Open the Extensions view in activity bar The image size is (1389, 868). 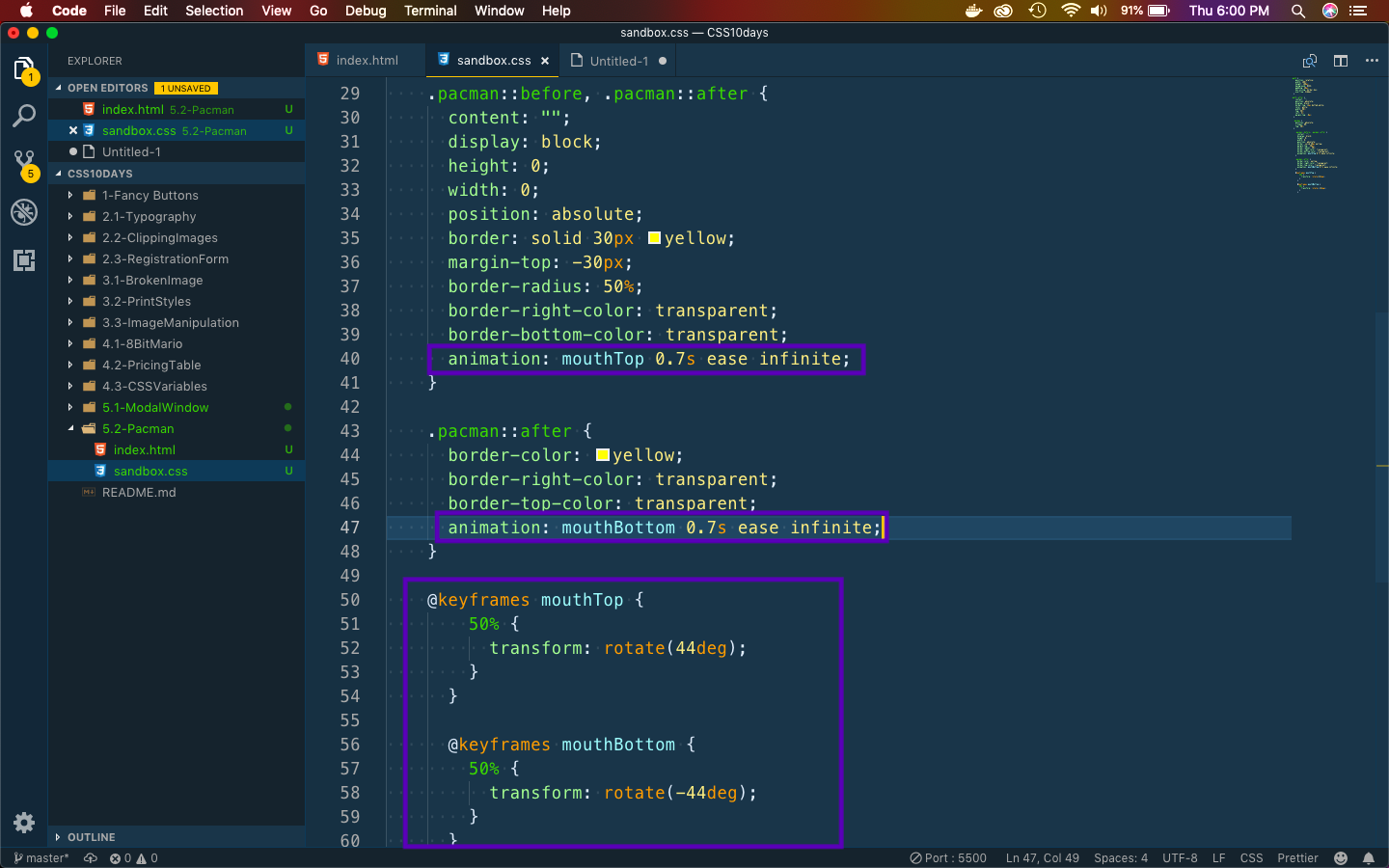coord(24,259)
